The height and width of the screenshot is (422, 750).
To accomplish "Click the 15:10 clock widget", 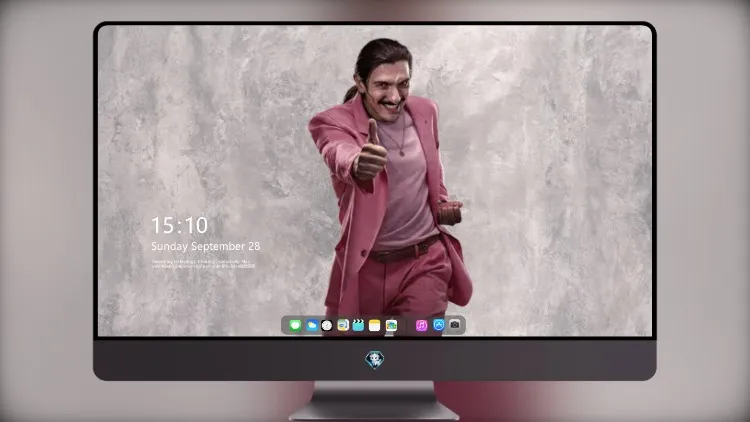I will (x=179, y=225).
